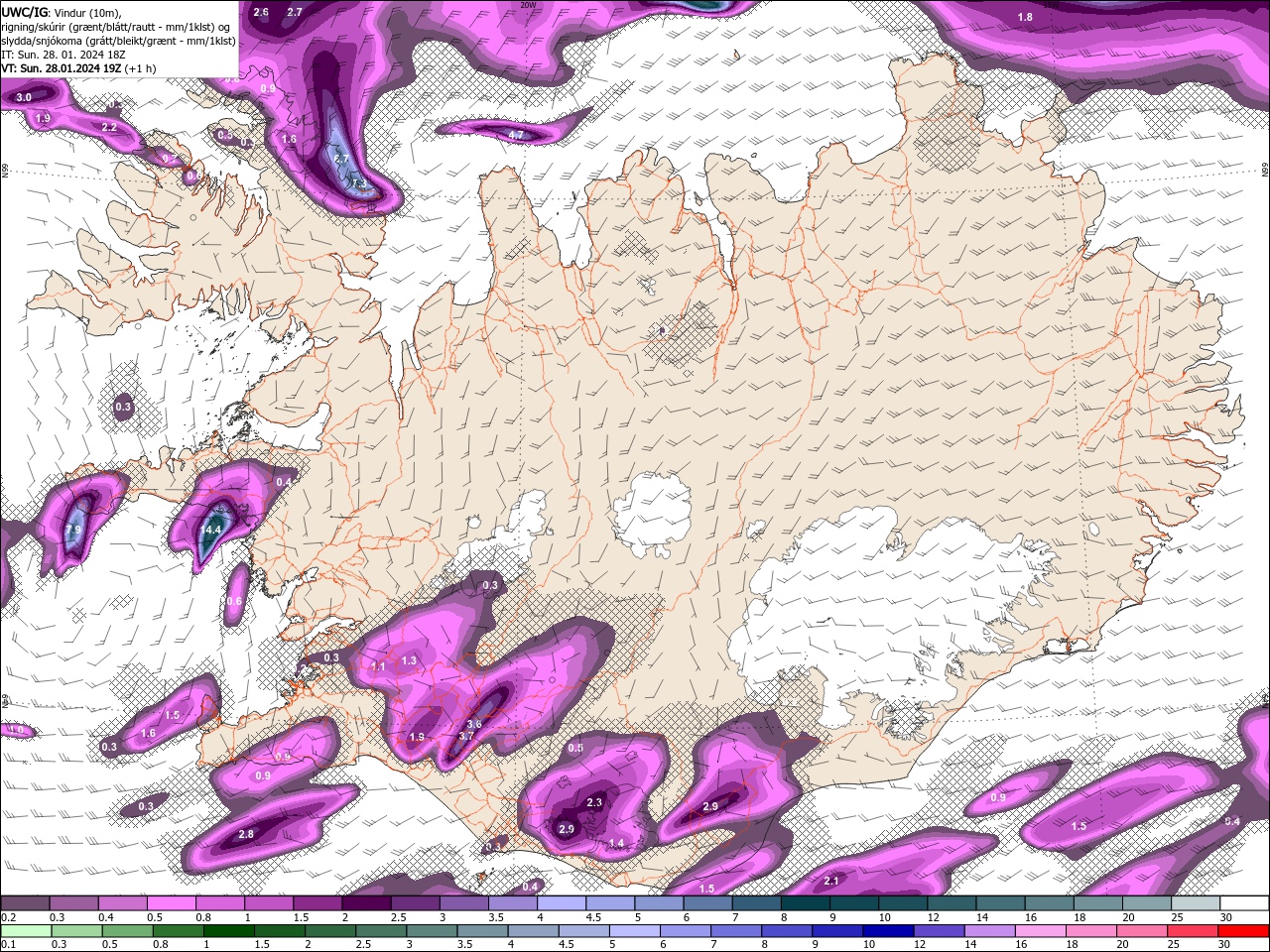Click the 3.7 precipitation value on the map
The height and width of the screenshot is (952, 1270).
tap(467, 737)
